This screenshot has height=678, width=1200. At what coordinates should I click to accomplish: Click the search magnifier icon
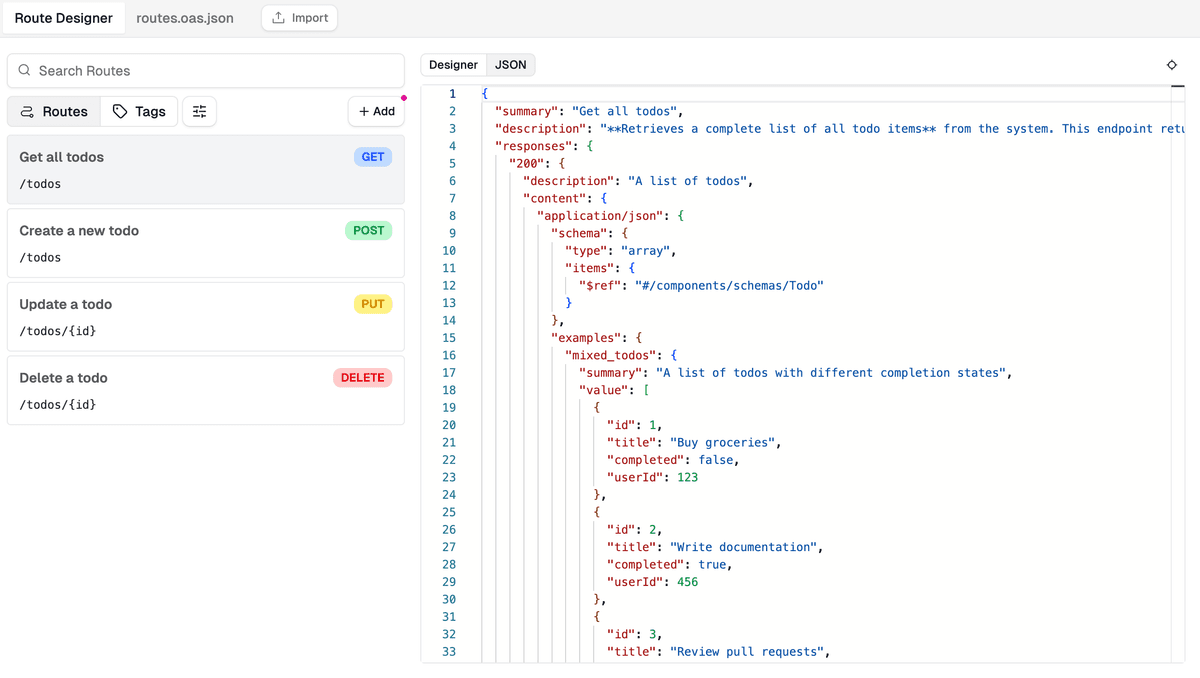tap(25, 71)
